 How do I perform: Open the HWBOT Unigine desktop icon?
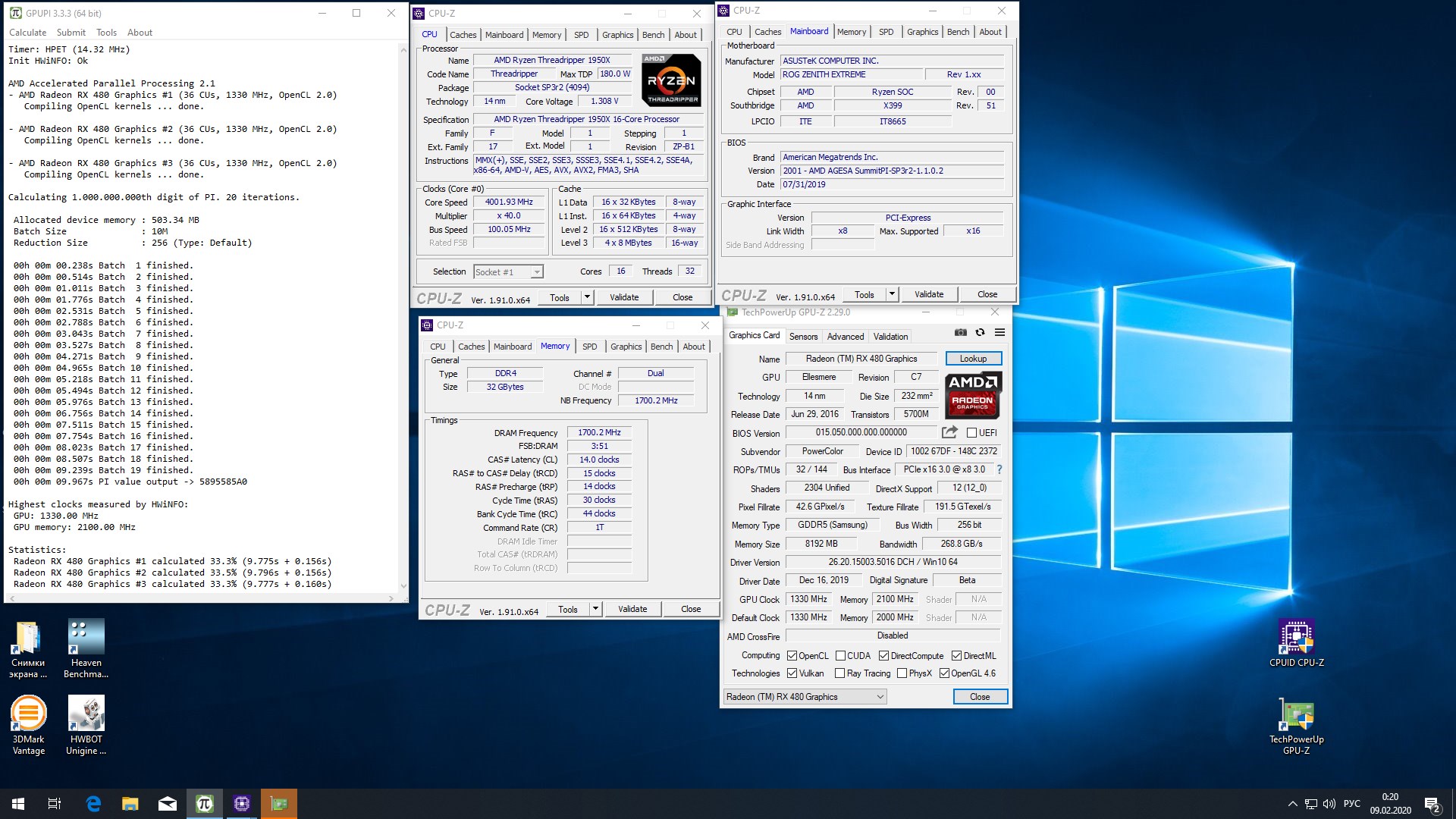(86, 726)
